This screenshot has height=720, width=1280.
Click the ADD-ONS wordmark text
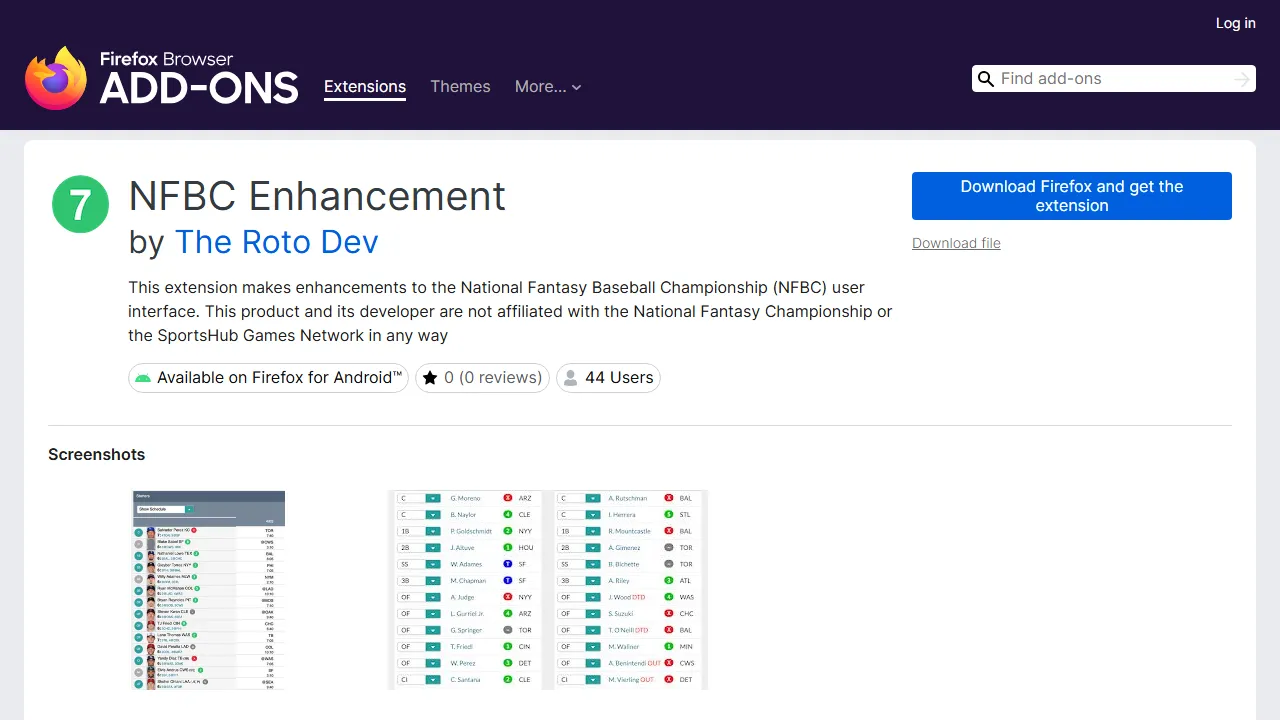click(199, 89)
